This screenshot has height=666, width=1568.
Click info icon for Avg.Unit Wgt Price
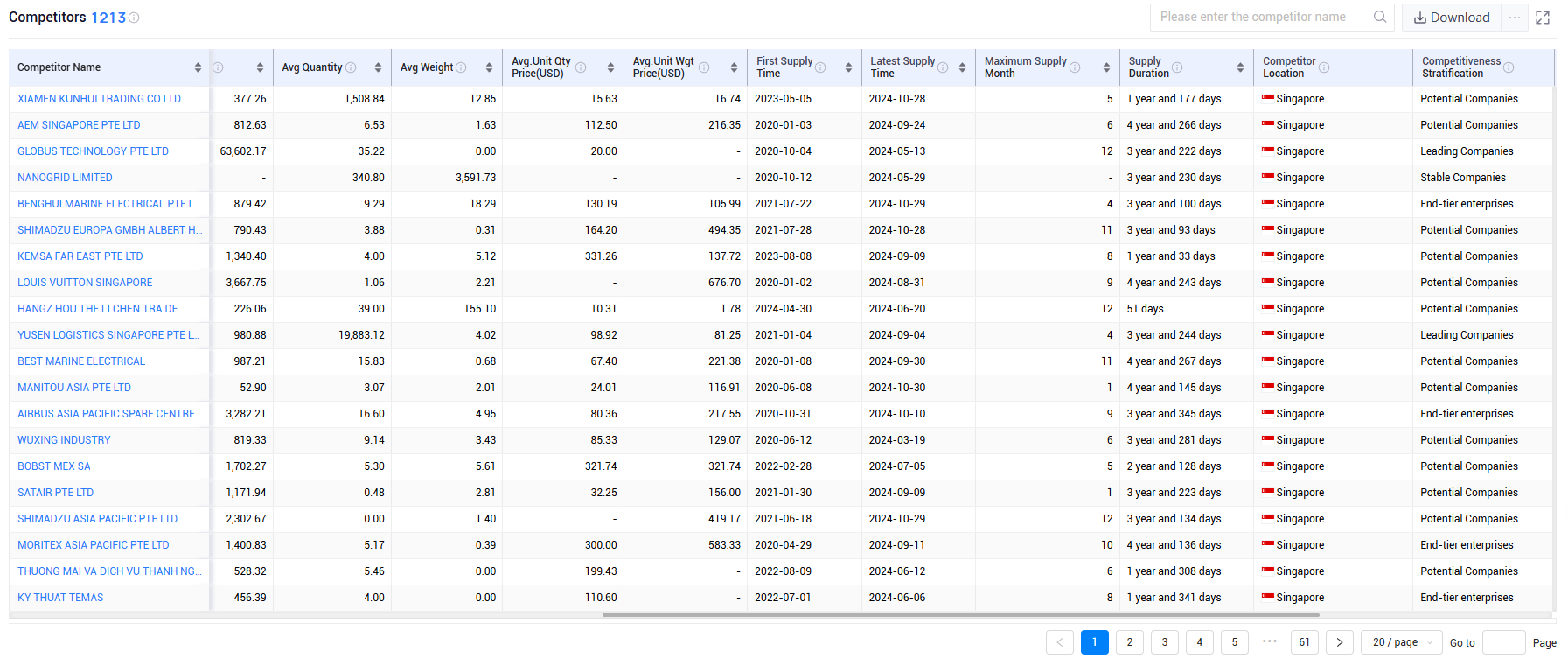pyautogui.click(x=704, y=67)
